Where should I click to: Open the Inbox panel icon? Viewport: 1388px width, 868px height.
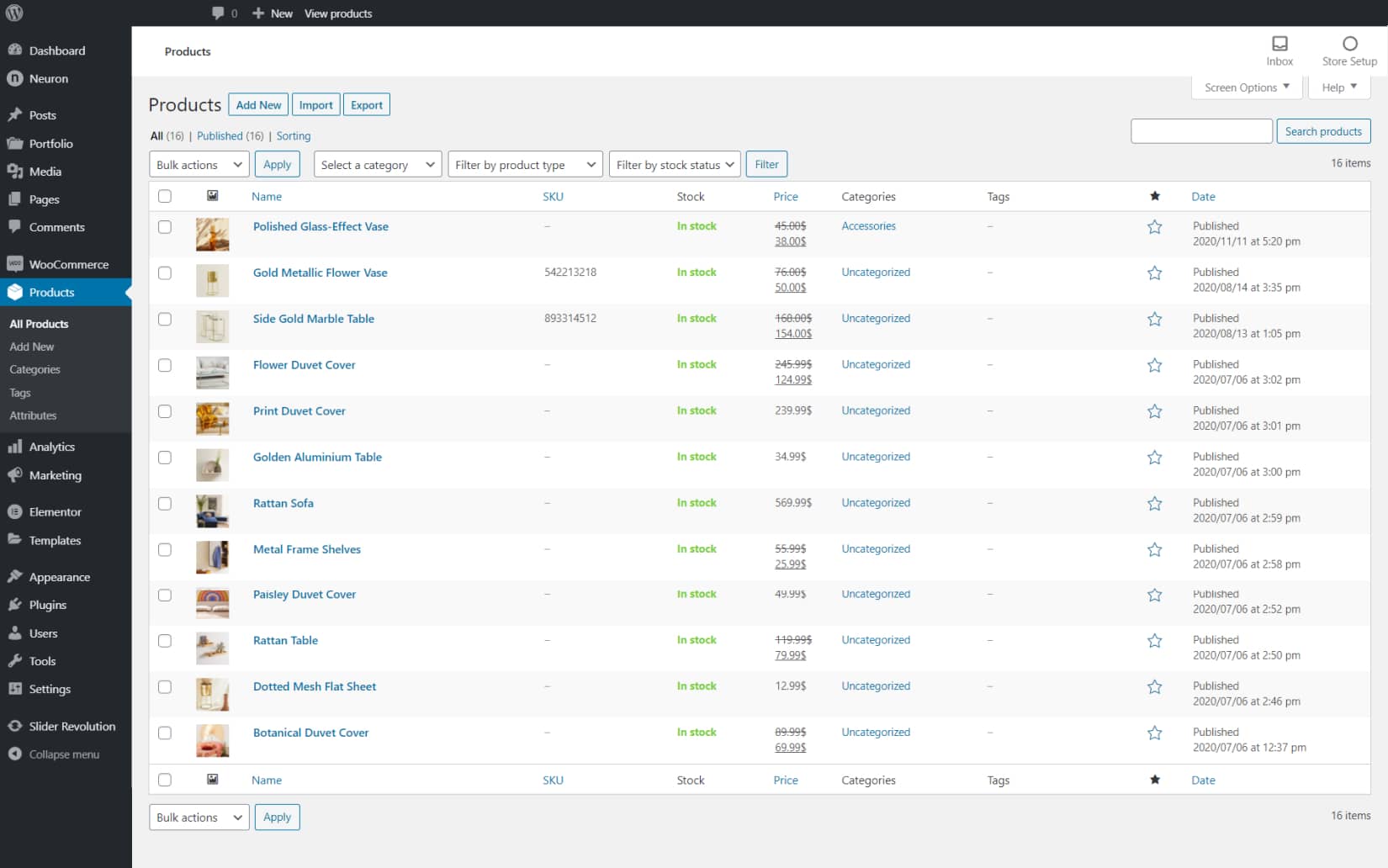click(x=1279, y=43)
